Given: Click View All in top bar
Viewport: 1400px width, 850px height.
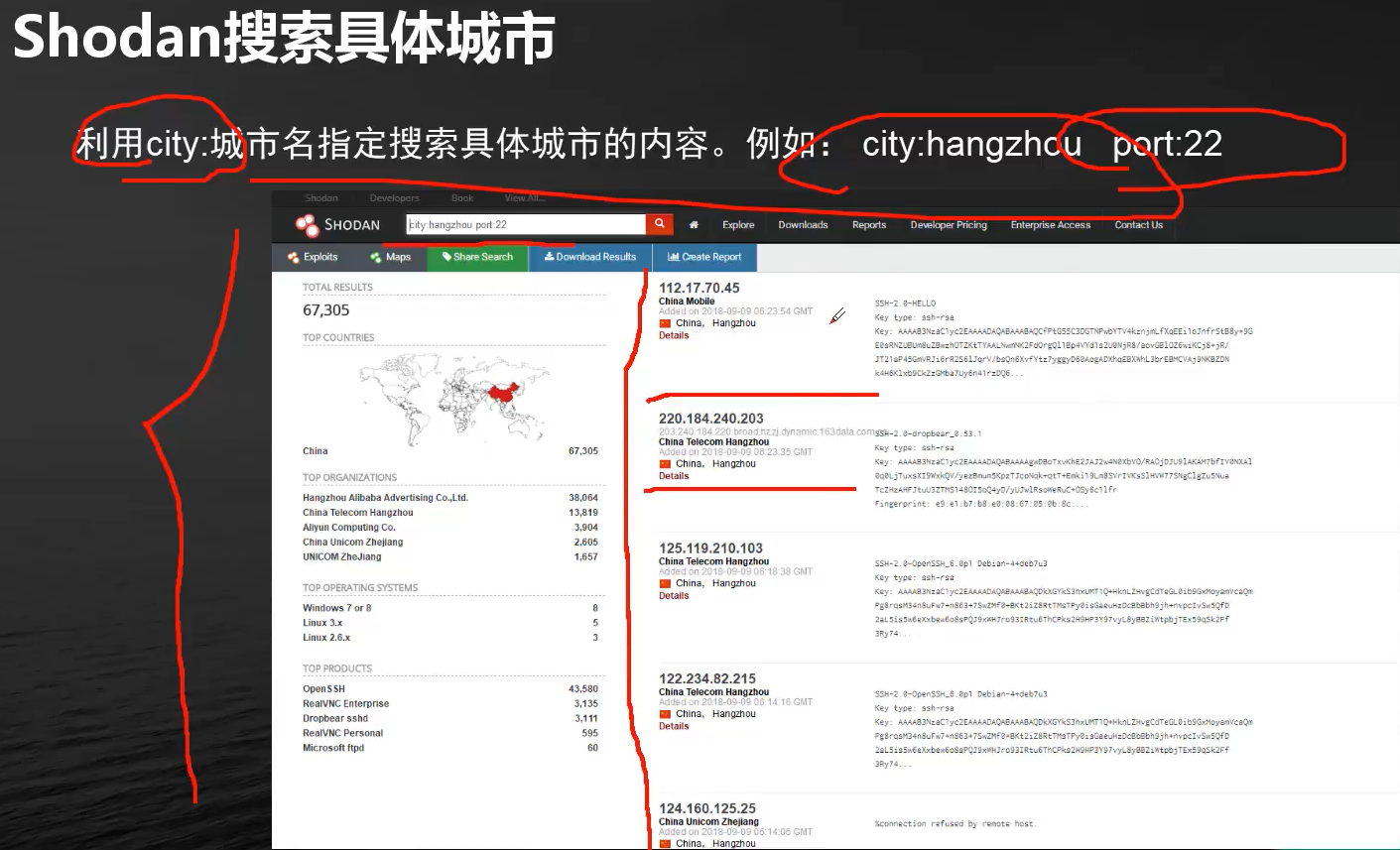Looking at the screenshot, I should click(x=525, y=198).
